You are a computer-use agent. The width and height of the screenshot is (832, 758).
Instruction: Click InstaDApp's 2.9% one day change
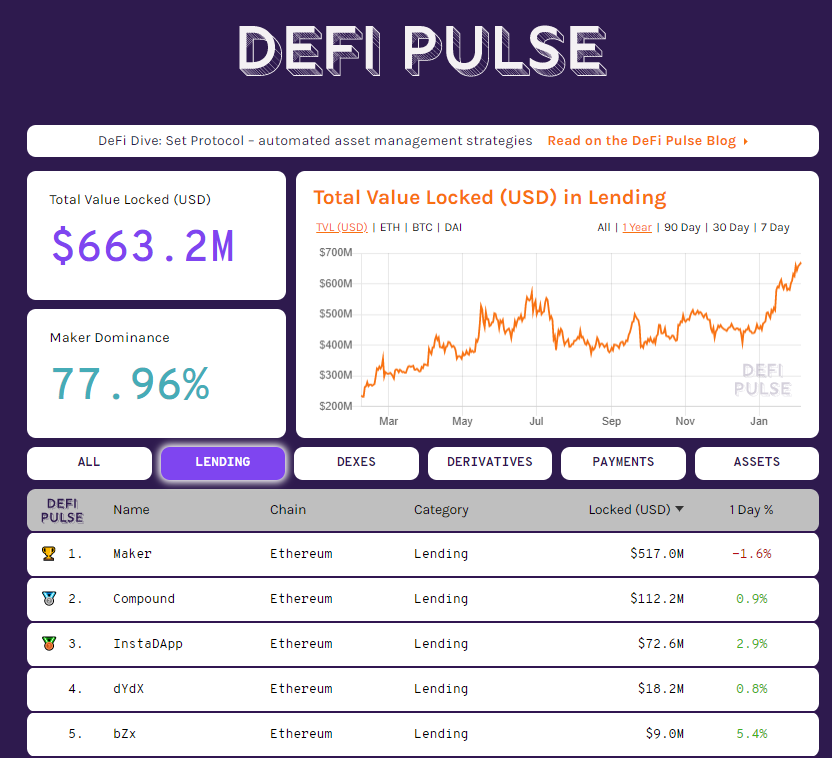[752, 644]
